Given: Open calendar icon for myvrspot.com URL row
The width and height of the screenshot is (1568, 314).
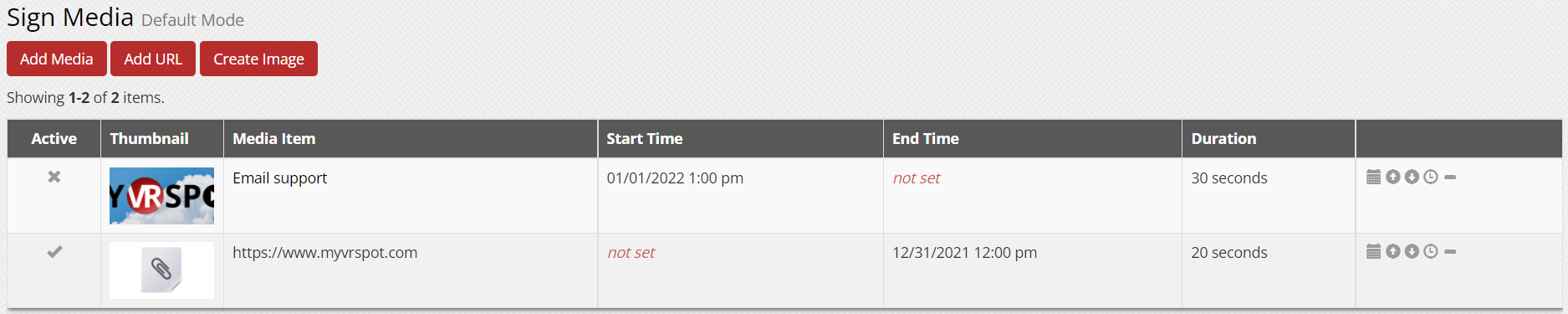Looking at the screenshot, I should [1373, 251].
